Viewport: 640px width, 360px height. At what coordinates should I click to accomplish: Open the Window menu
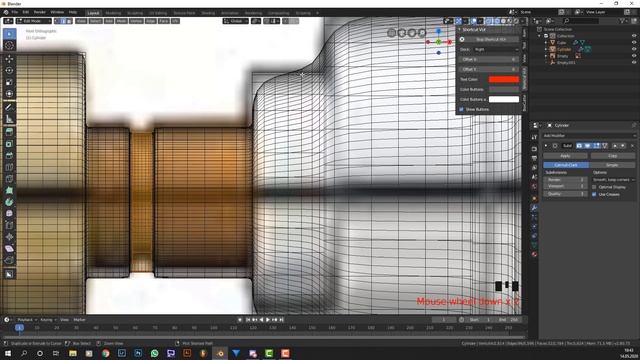click(x=57, y=12)
